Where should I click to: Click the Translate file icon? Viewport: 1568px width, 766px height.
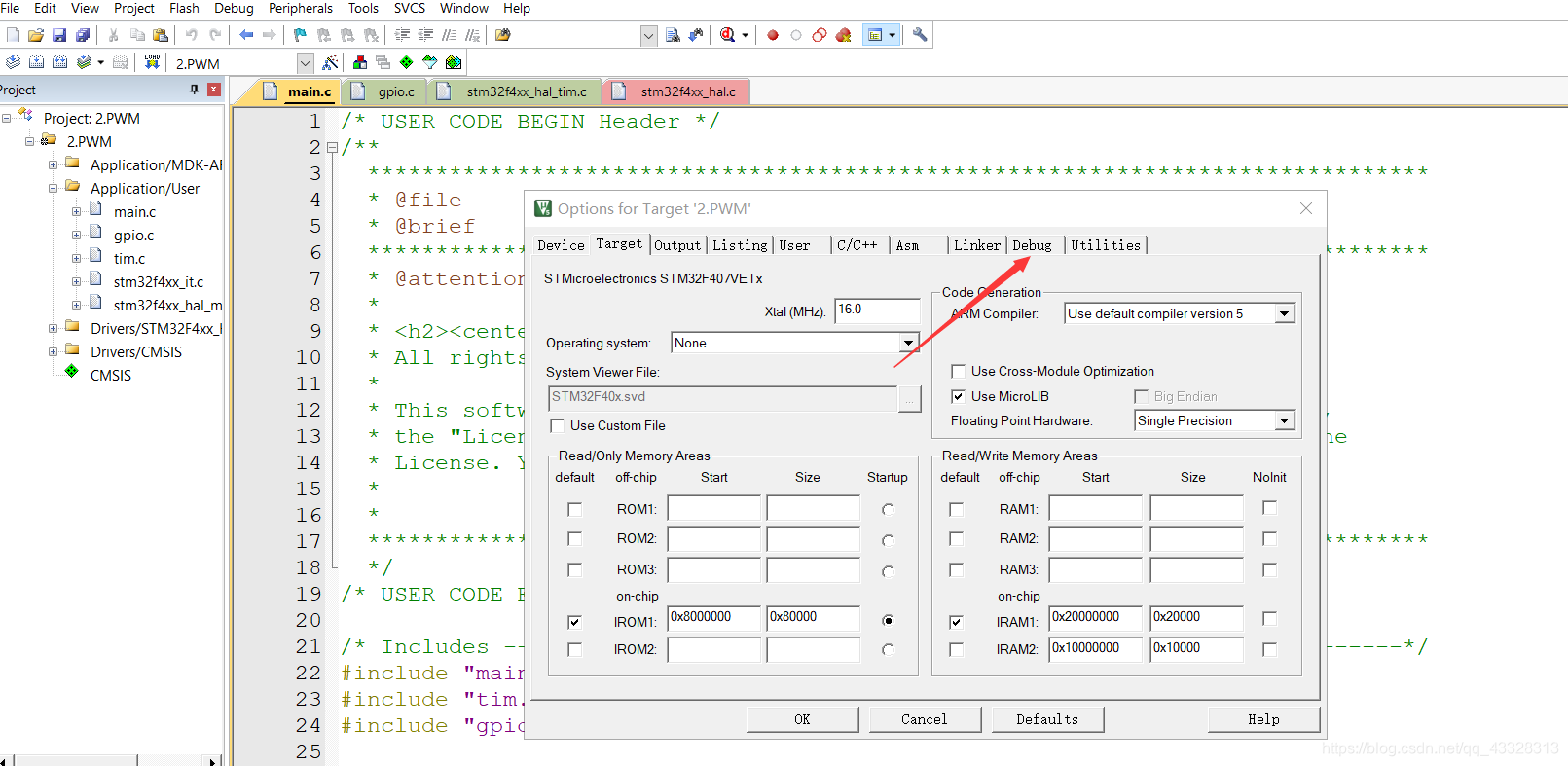(x=13, y=62)
